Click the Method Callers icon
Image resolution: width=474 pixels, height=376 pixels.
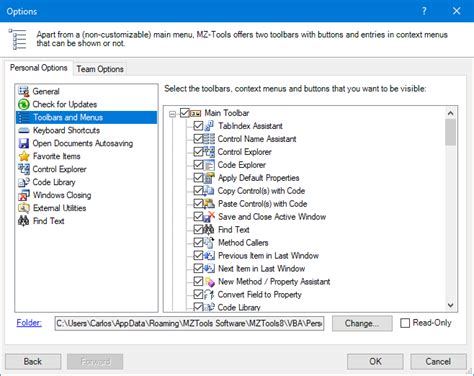pyautogui.click(x=209, y=243)
